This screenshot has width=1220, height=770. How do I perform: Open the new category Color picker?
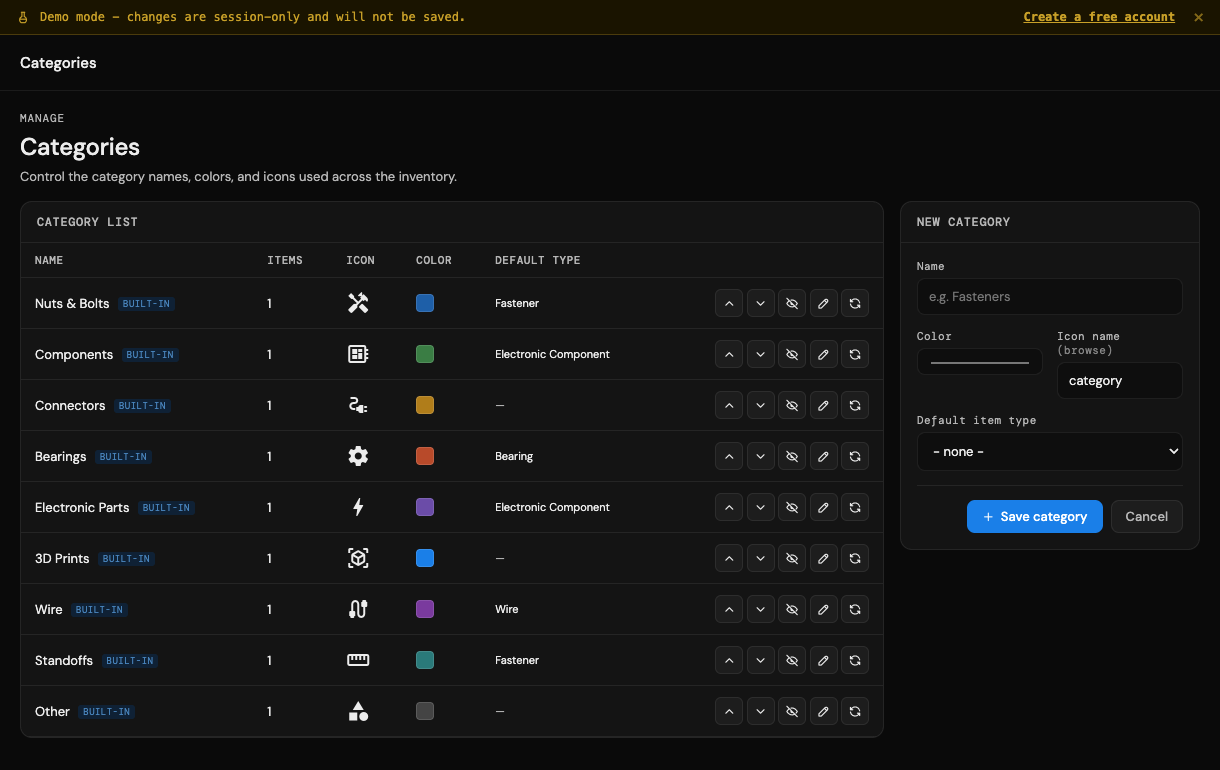980,362
